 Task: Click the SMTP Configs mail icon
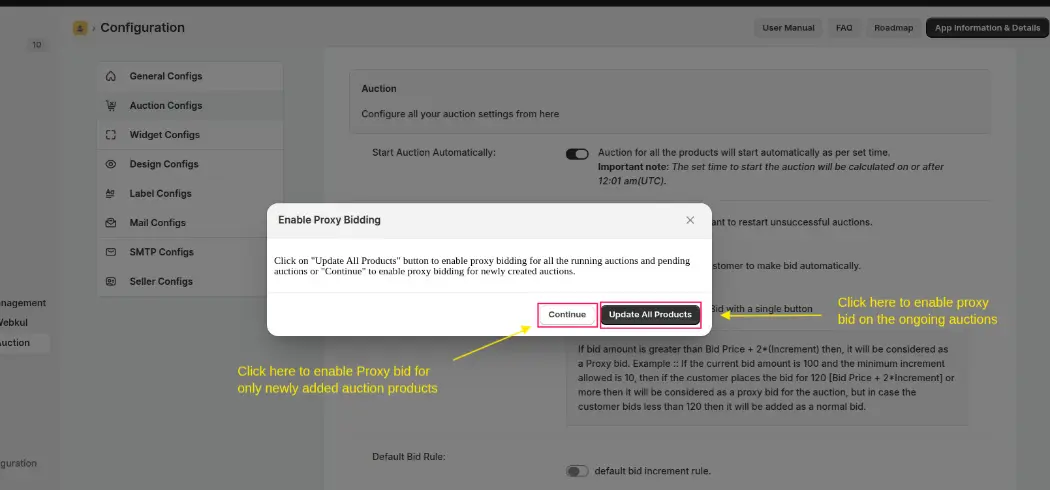111,252
